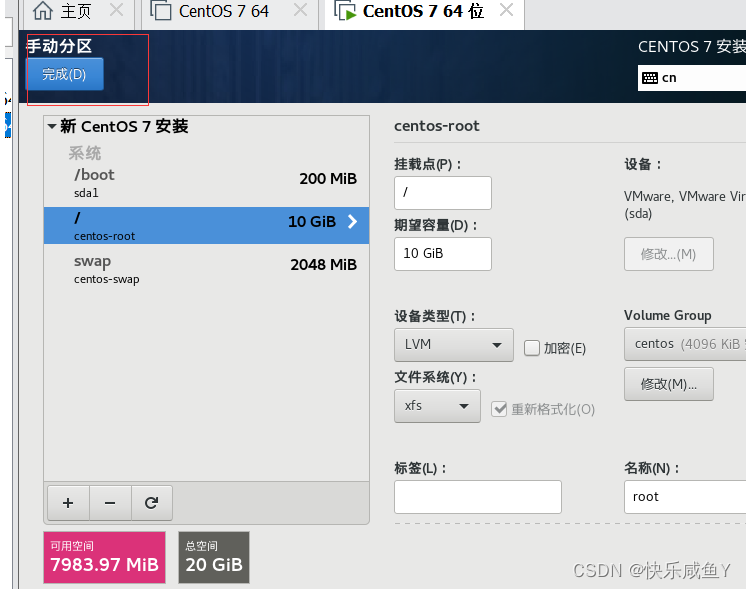This screenshot has width=746, height=589.
Task: Click the home icon on the 主页 tab
Action: pyautogui.click(x=43, y=10)
